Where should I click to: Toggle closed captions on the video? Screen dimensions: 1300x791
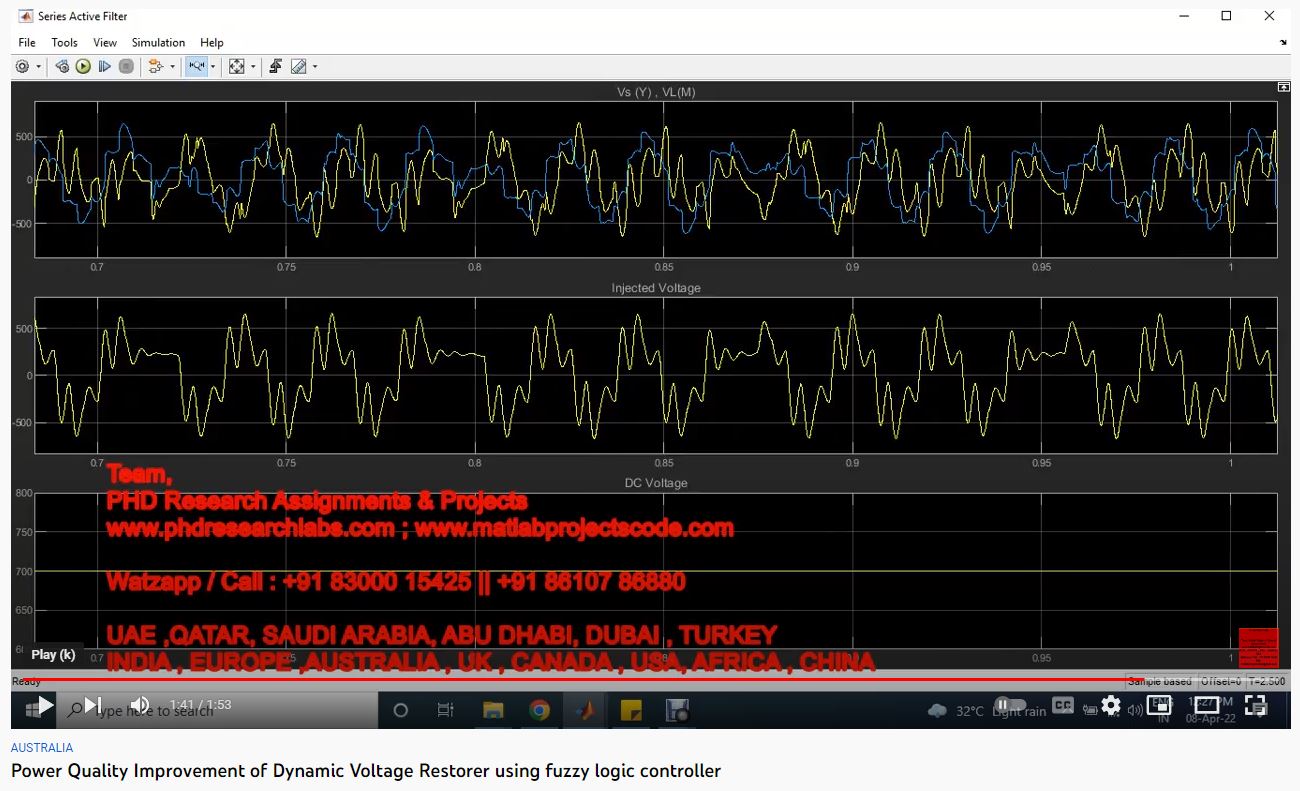pos(1063,705)
